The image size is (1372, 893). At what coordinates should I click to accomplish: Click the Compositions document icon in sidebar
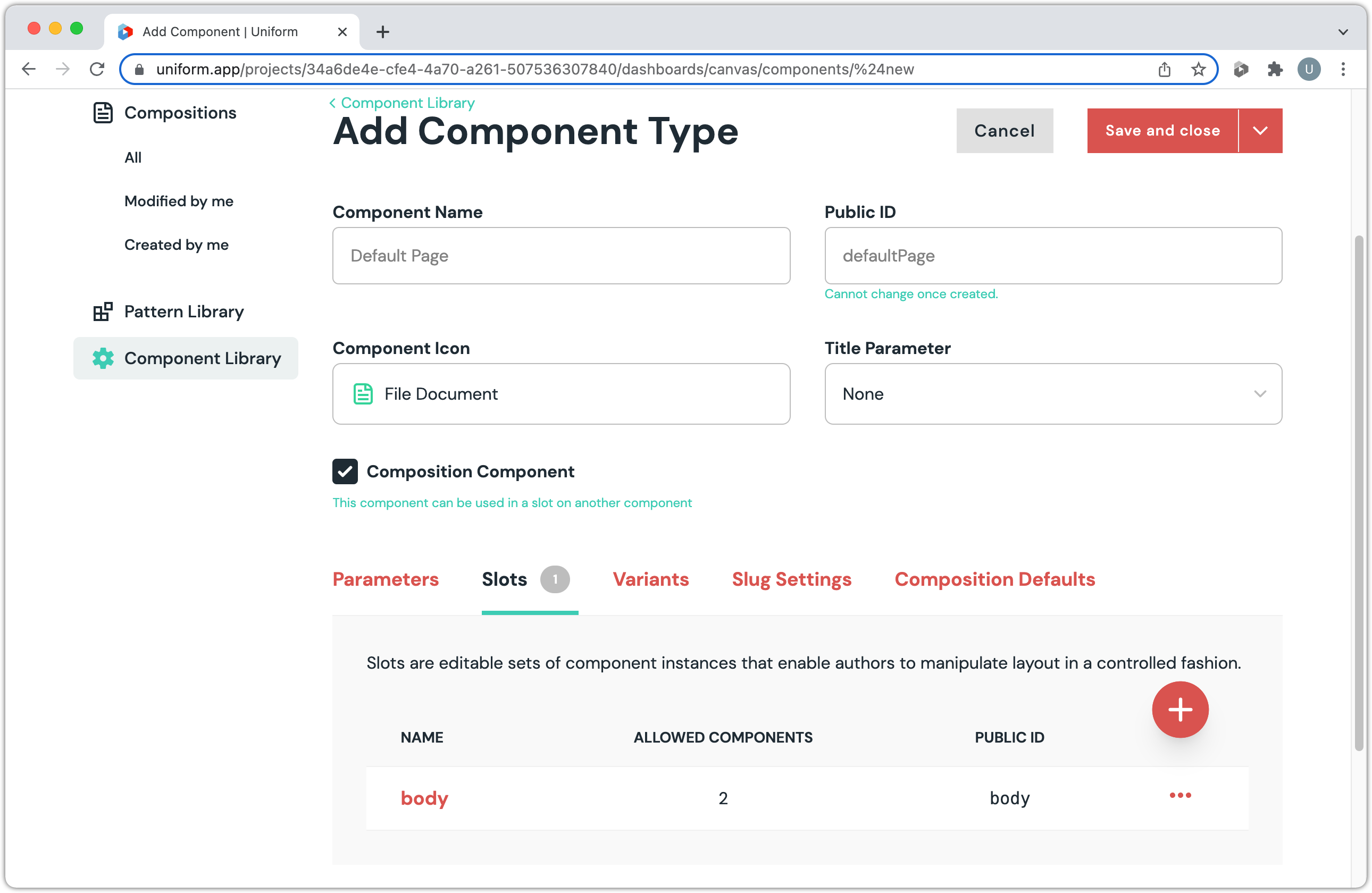103,112
